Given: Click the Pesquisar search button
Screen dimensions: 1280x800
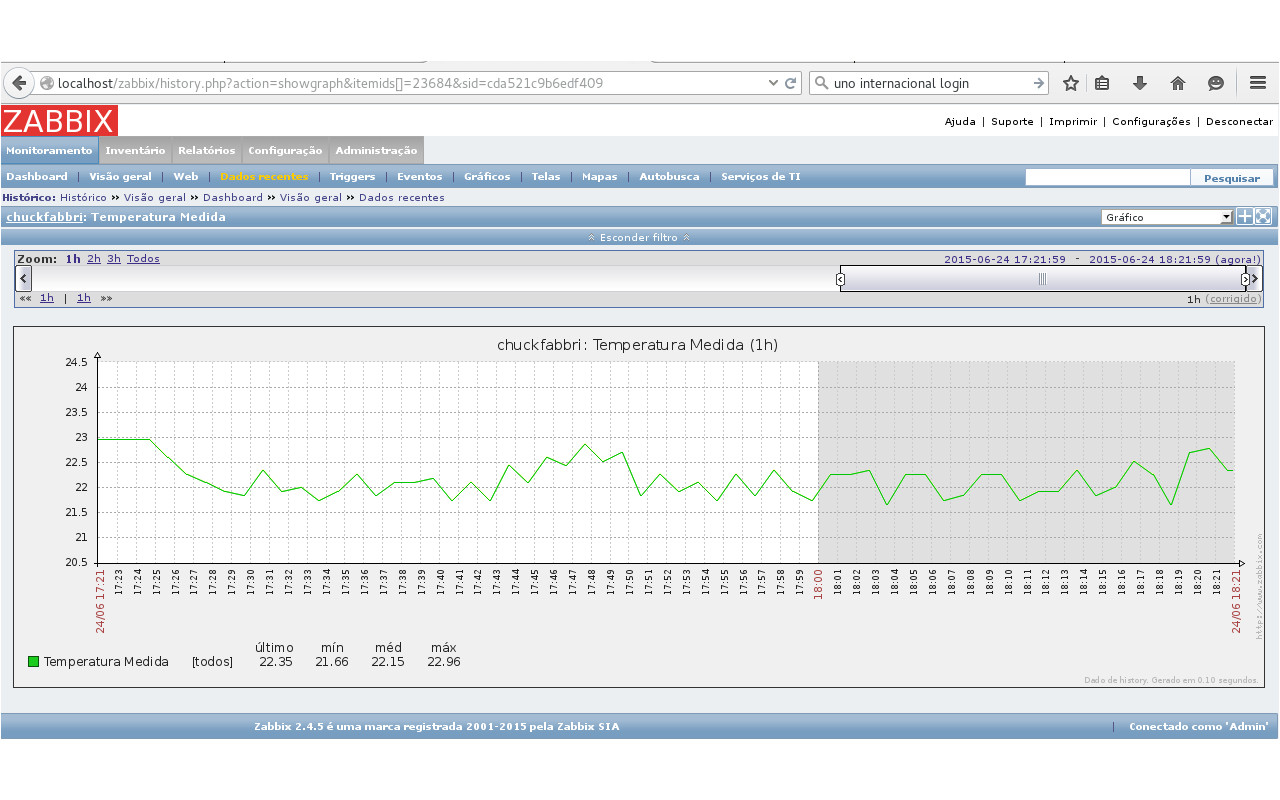Looking at the screenshot, I should [x=1232, y=178].
